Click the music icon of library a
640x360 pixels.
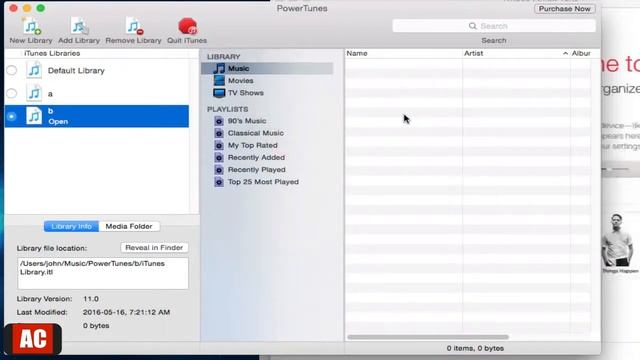coord(34,93)
